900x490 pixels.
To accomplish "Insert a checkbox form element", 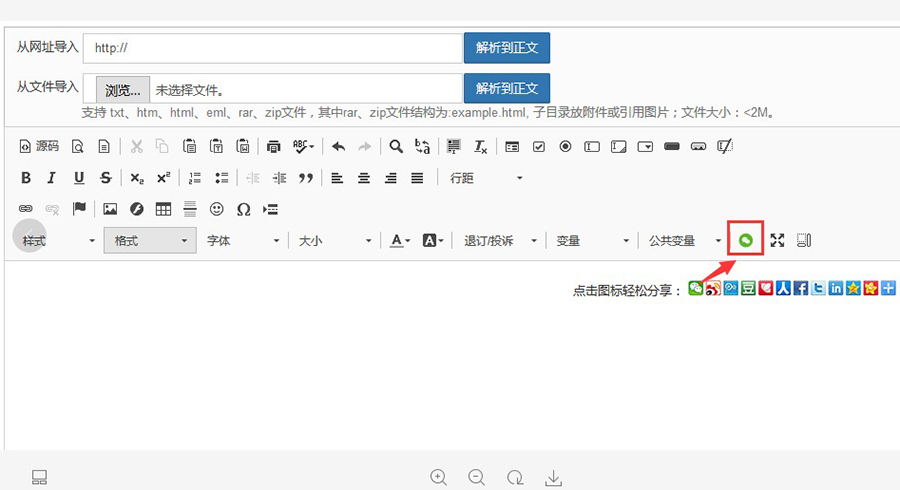I will pyautogui.click(x=539, y=147).
